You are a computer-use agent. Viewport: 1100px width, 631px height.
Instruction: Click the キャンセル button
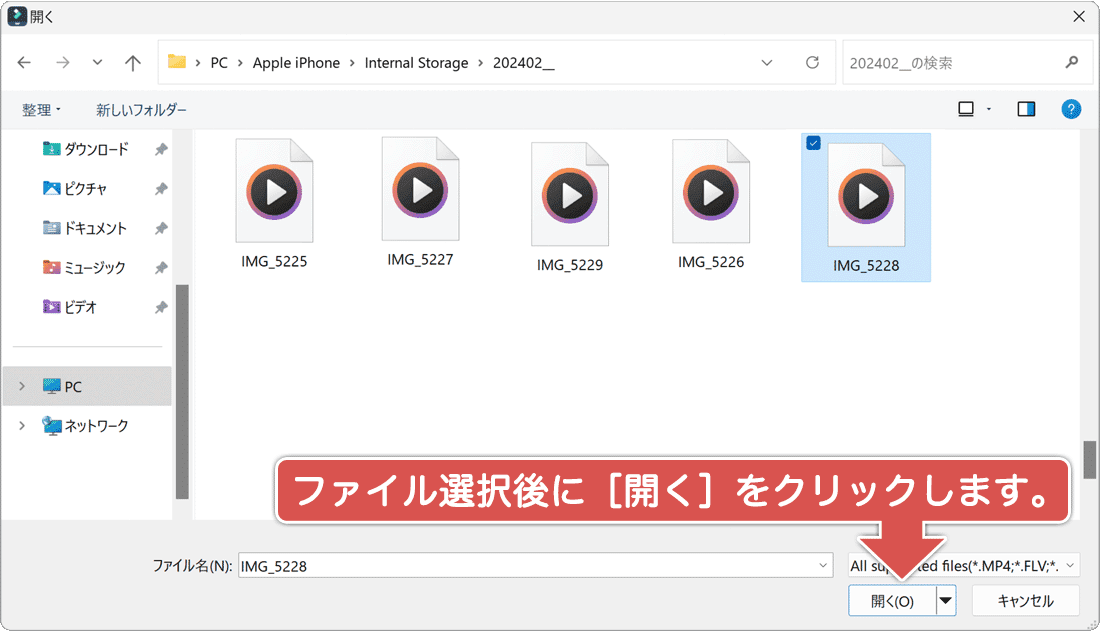point(1026,601)
